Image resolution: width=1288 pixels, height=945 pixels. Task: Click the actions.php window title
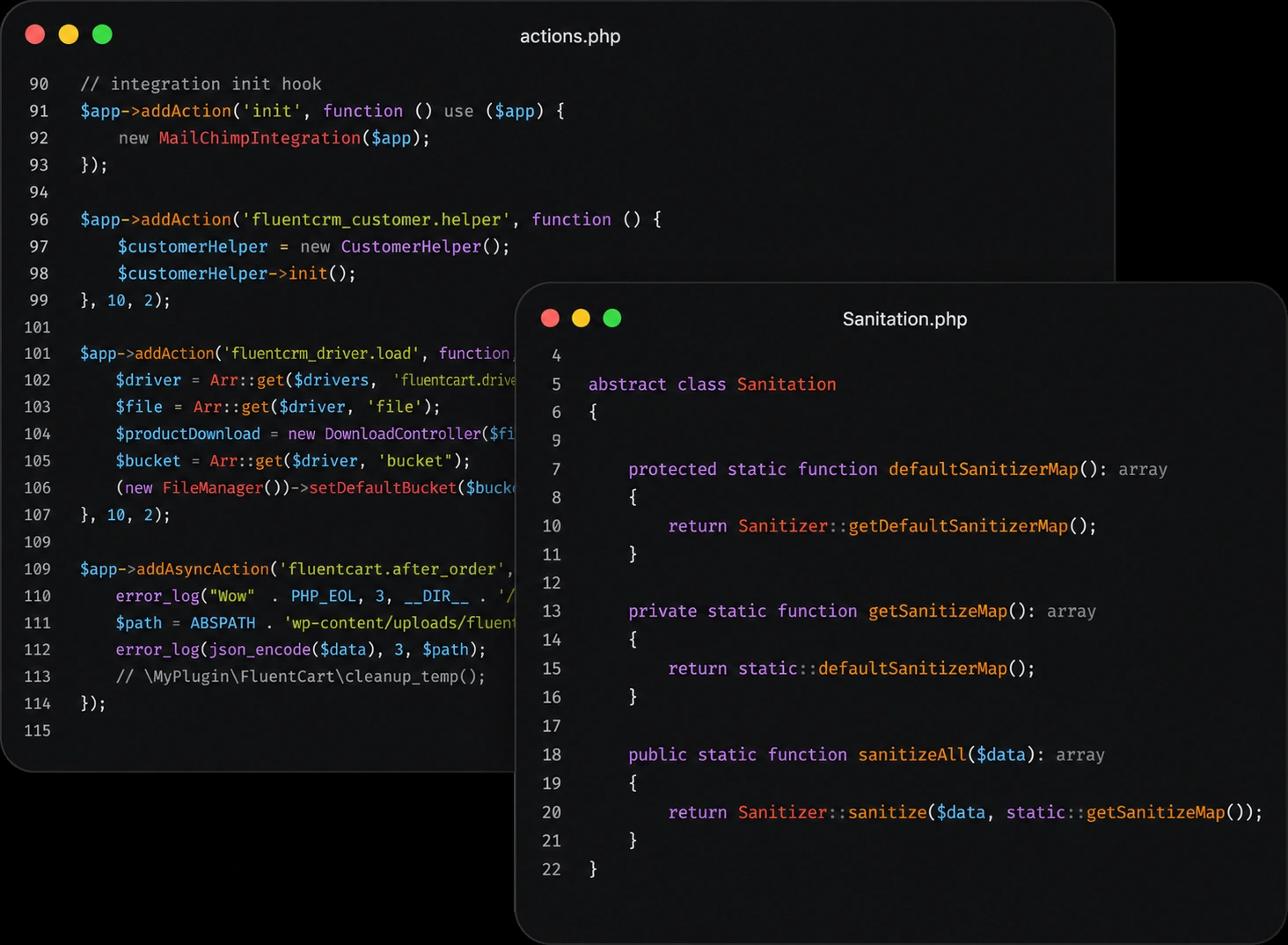point(570,36)
